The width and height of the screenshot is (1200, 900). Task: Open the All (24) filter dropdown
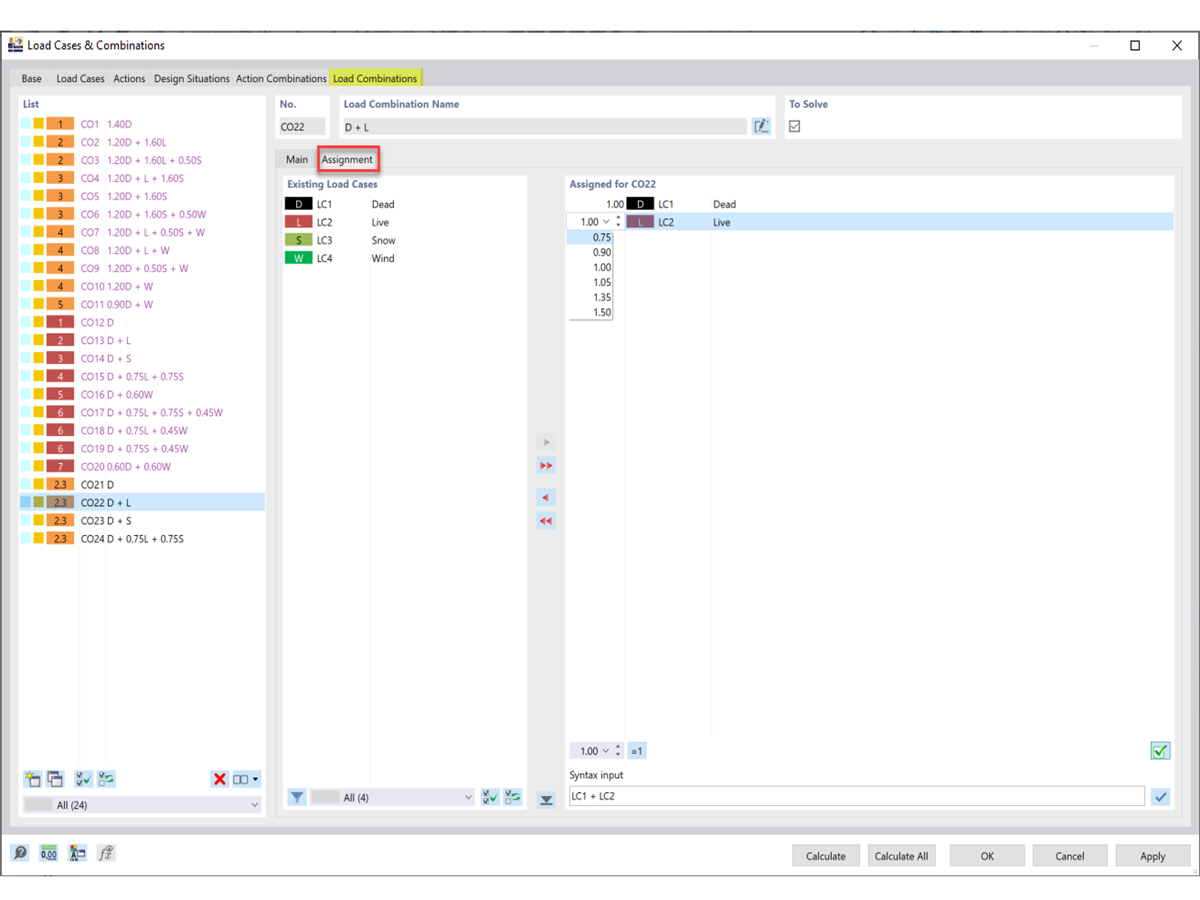142,805
